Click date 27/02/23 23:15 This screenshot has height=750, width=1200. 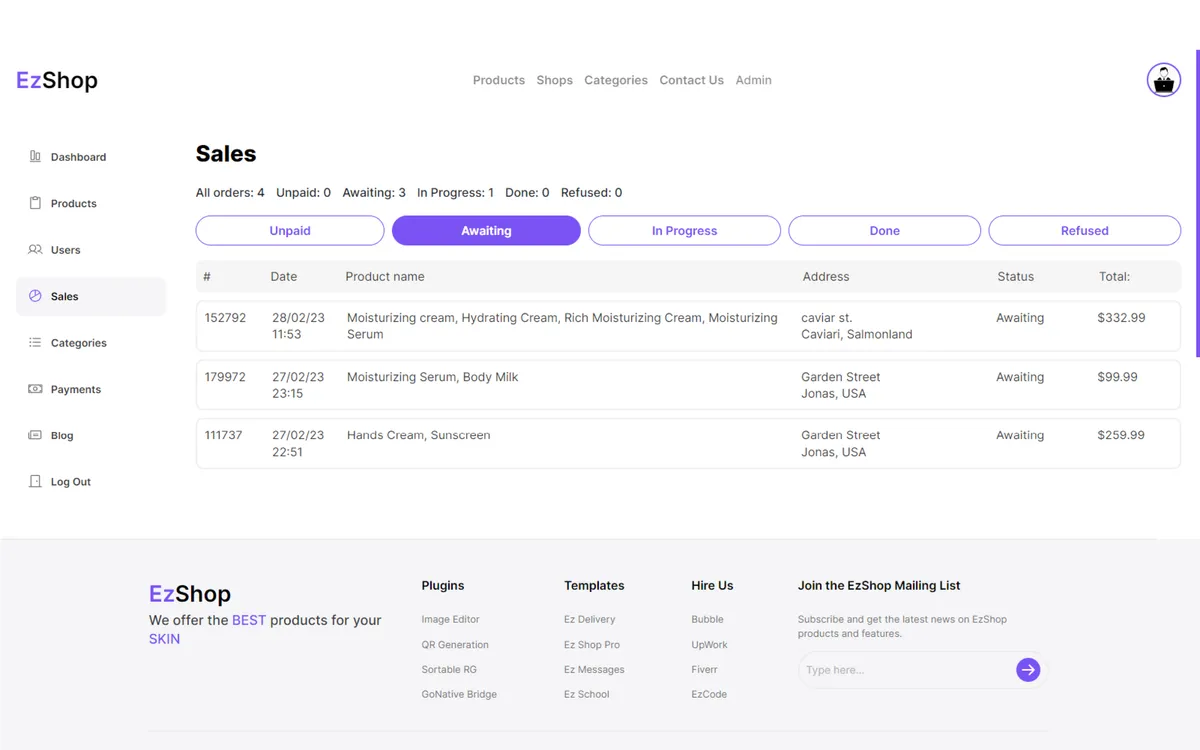[x=298, y=385]
